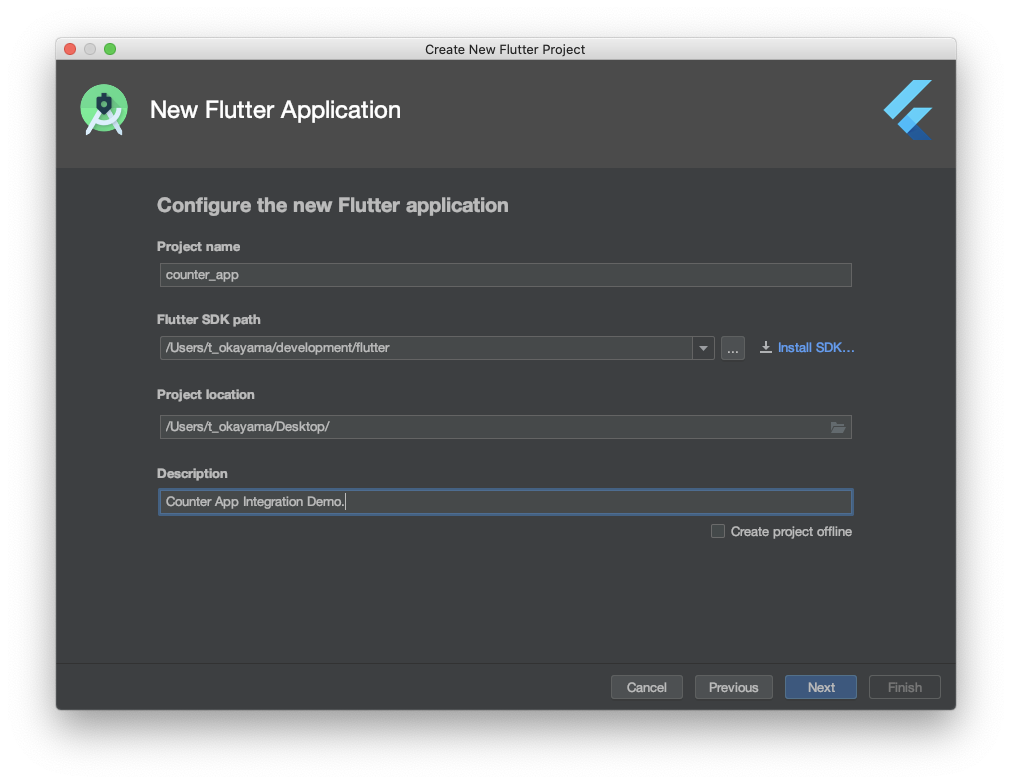Click the Flutter logo icon
This screenshot has height=784, width=1012.
908,110
